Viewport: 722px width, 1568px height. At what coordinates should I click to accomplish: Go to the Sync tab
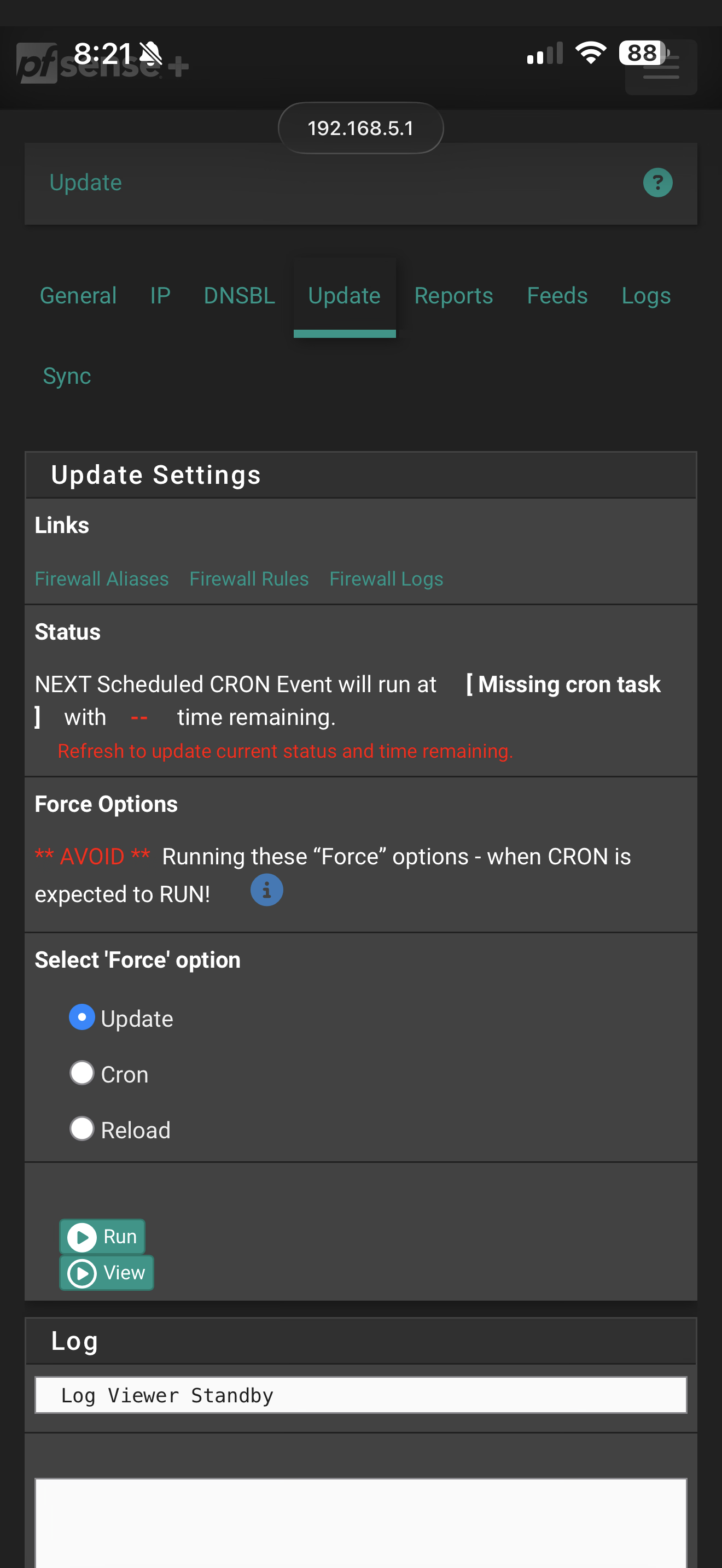(67, 376)
